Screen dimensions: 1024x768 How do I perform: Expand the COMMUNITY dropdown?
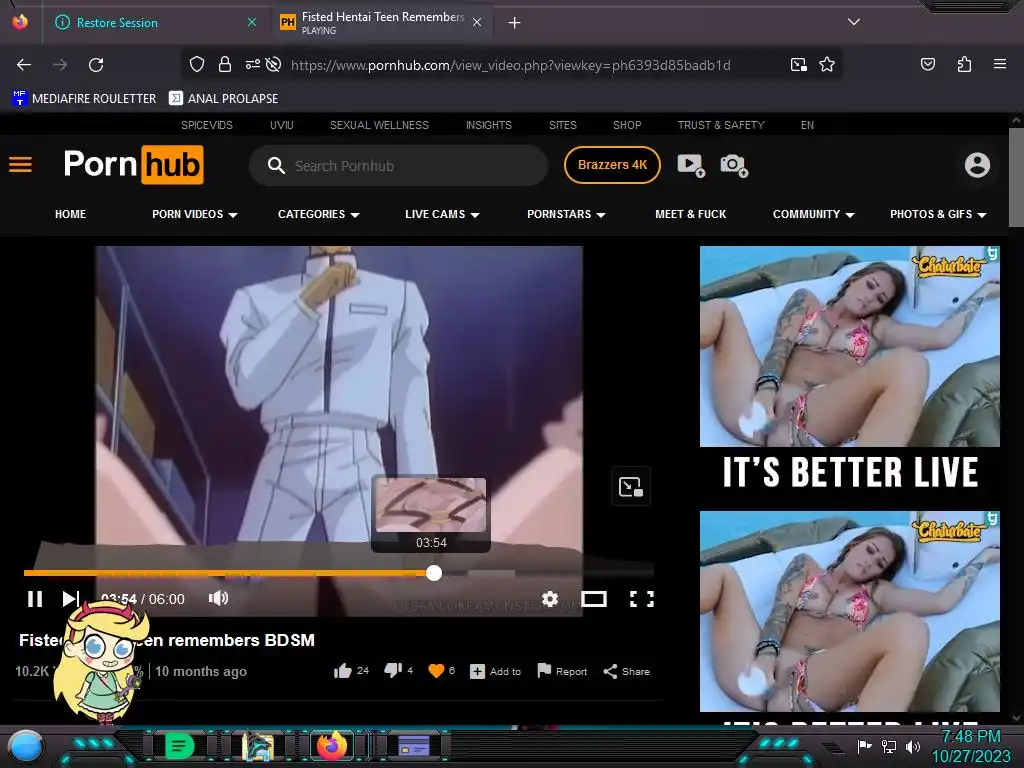[814, 214]
